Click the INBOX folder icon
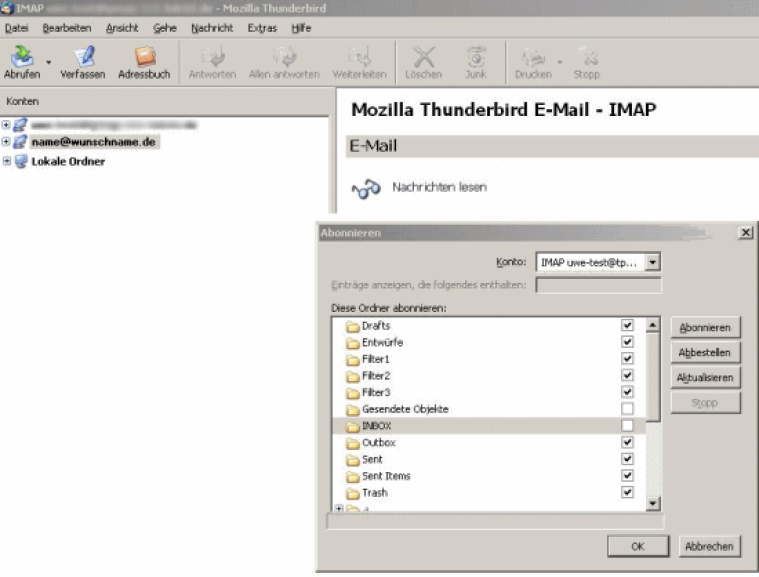This screenshot has height=577, width=759. pos(352,426)
